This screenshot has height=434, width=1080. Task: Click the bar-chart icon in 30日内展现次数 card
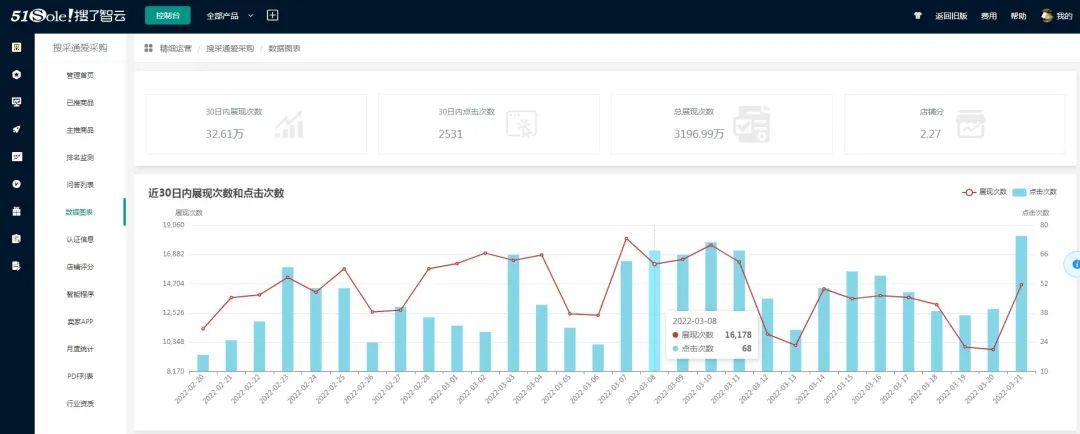288,124
